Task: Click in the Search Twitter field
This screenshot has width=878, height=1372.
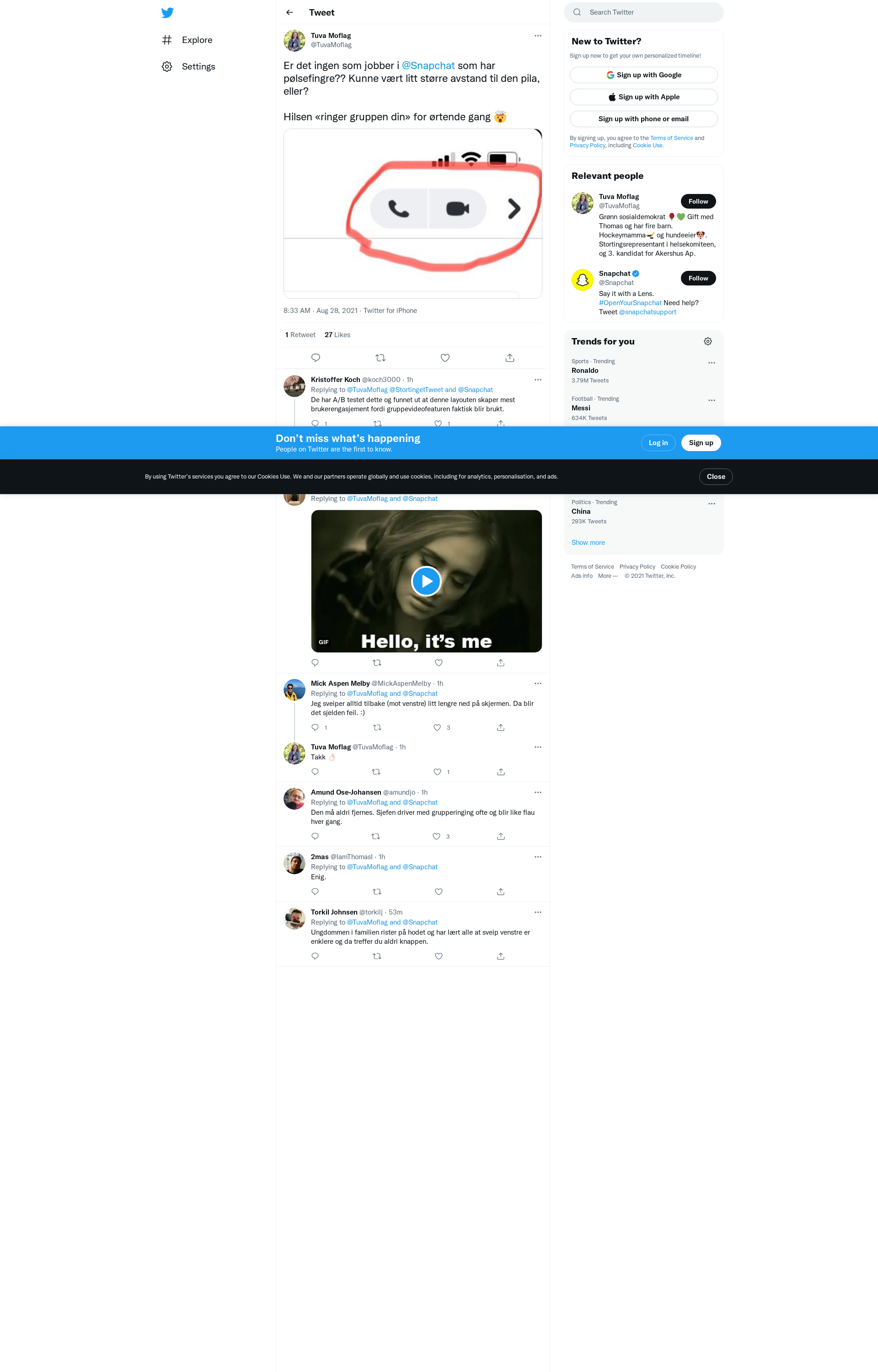Action: point(644,12)
